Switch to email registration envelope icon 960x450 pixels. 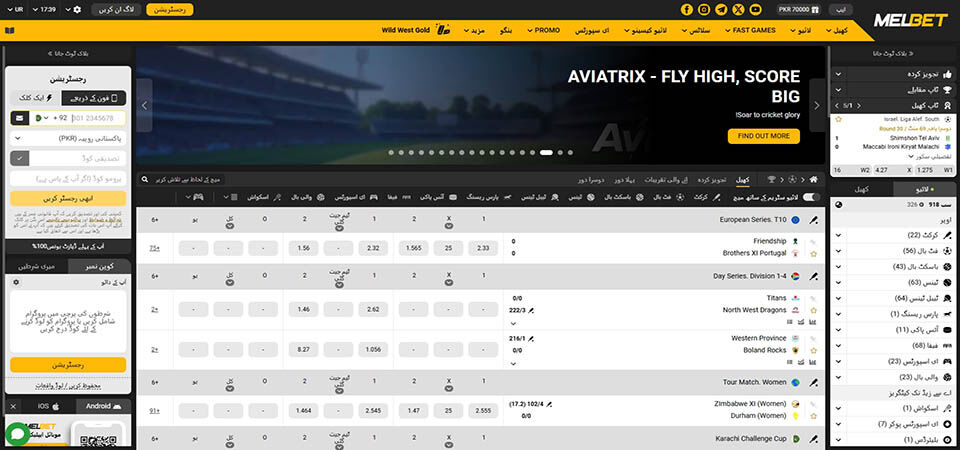(x=19, y=118)
